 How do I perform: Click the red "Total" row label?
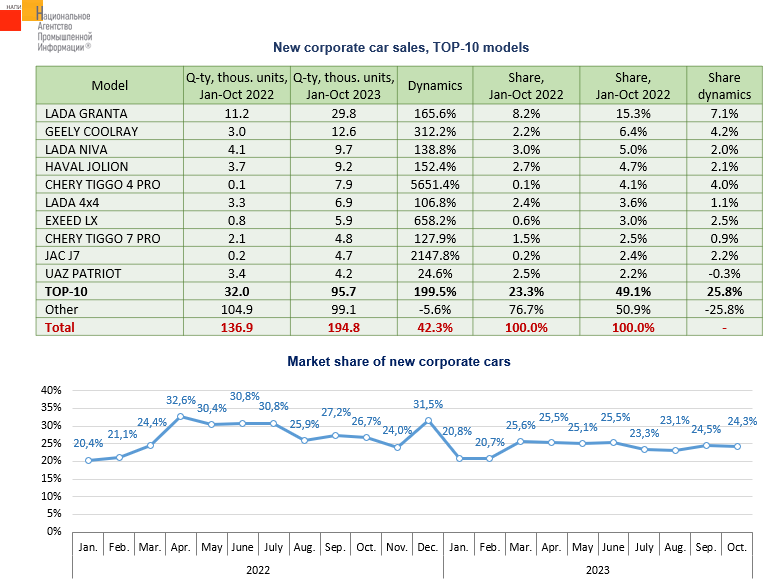click(61, 327)
